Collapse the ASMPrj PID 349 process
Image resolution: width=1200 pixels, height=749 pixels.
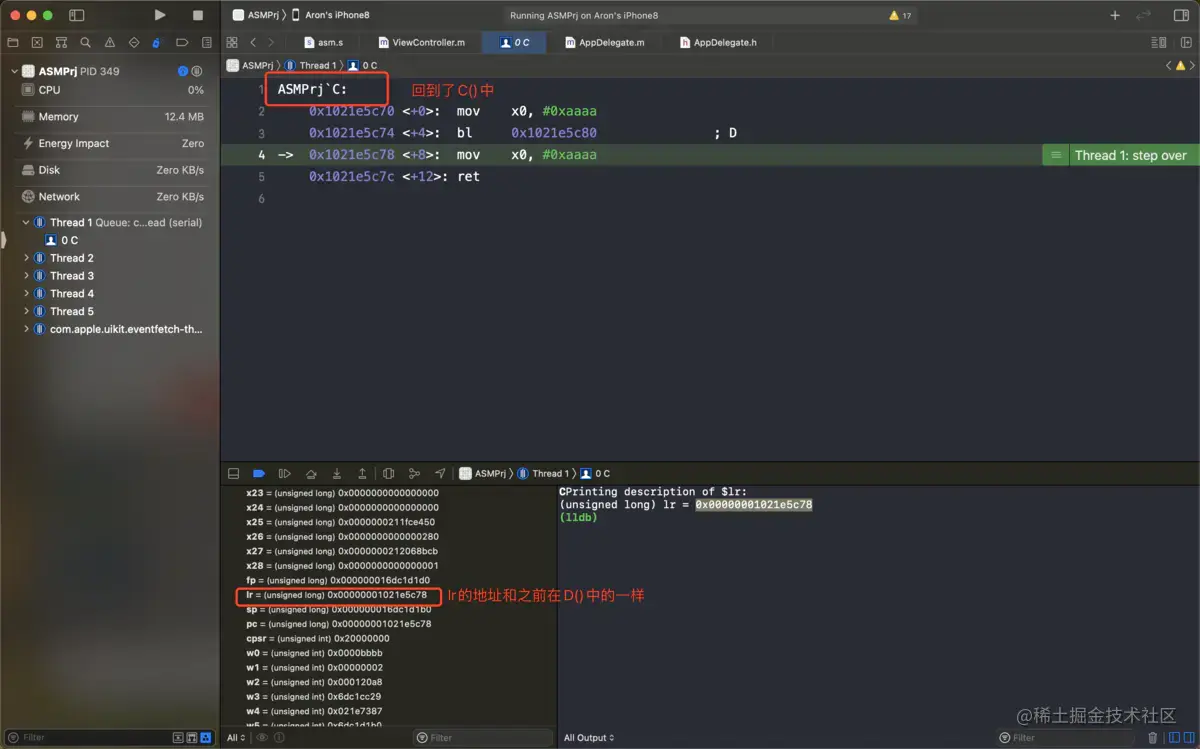click(14, 71)
